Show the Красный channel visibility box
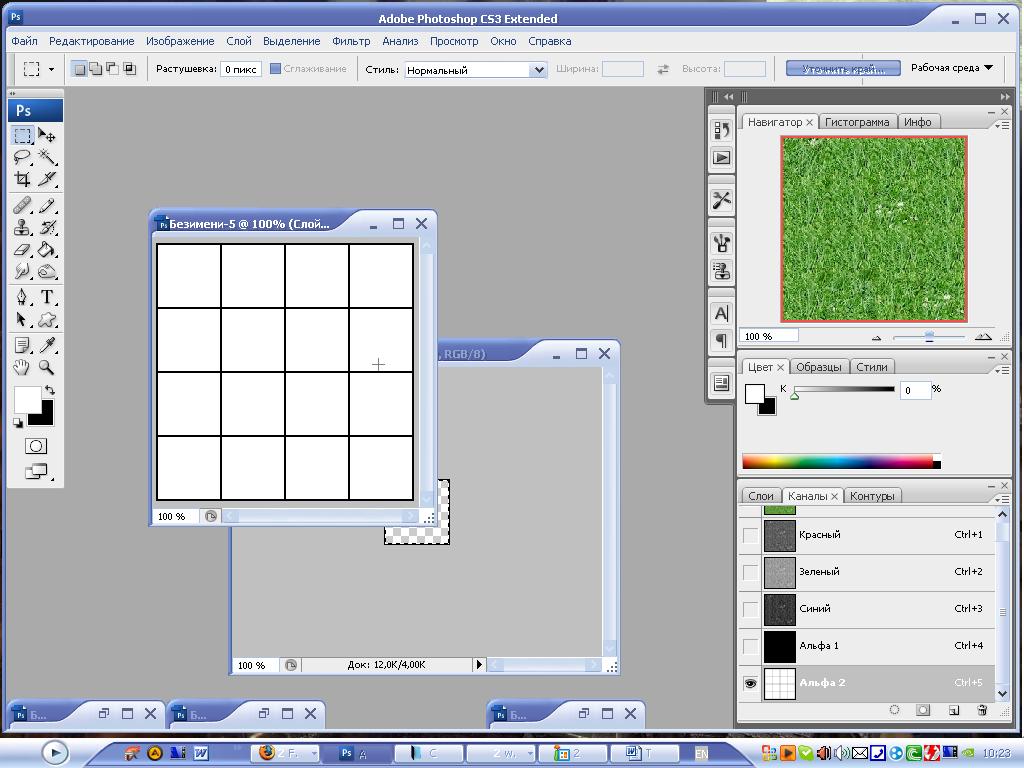The image size is (1024, 768). tap(750, 535)
